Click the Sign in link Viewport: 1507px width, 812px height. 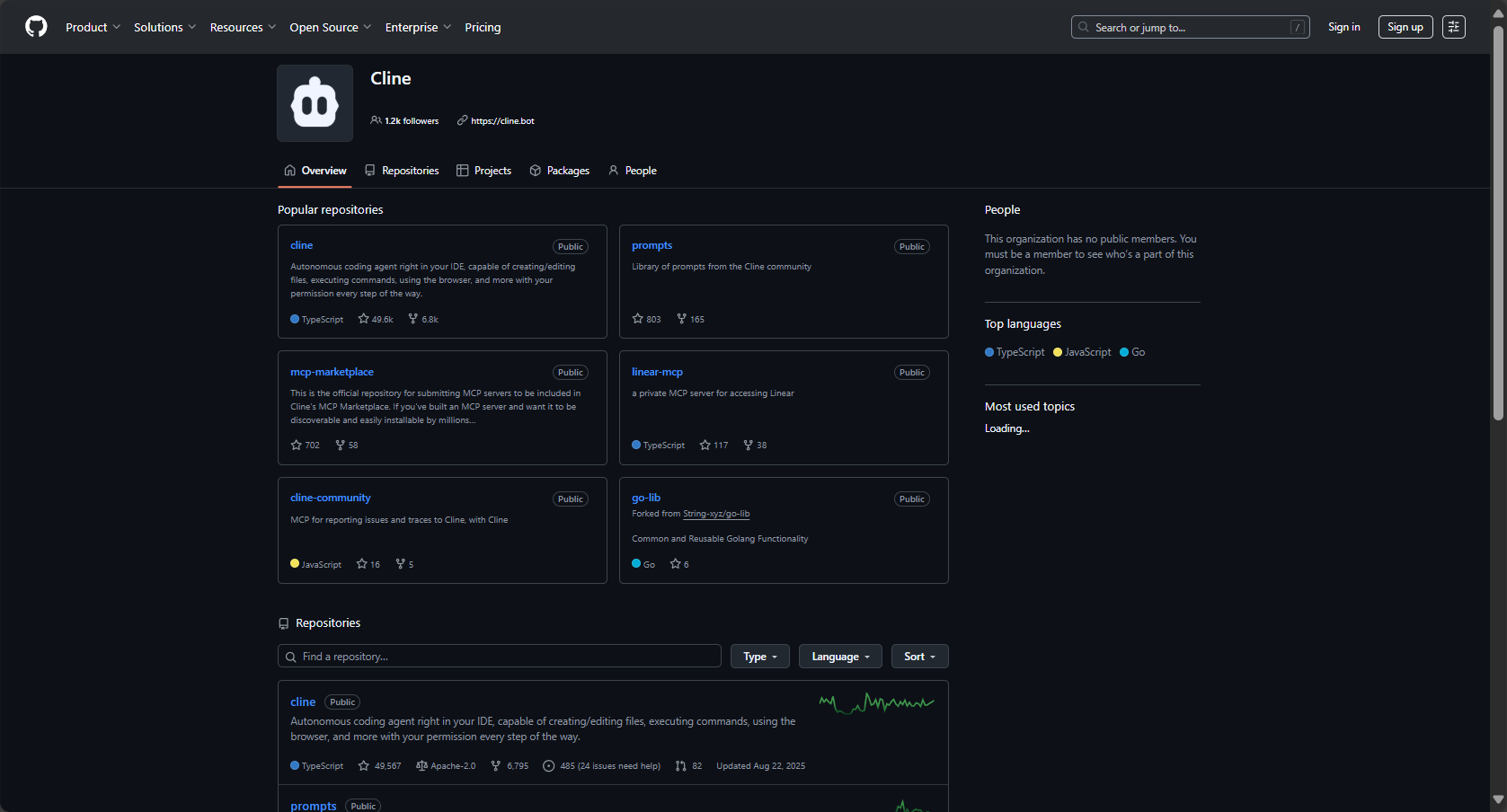(x=1344, y=27)
